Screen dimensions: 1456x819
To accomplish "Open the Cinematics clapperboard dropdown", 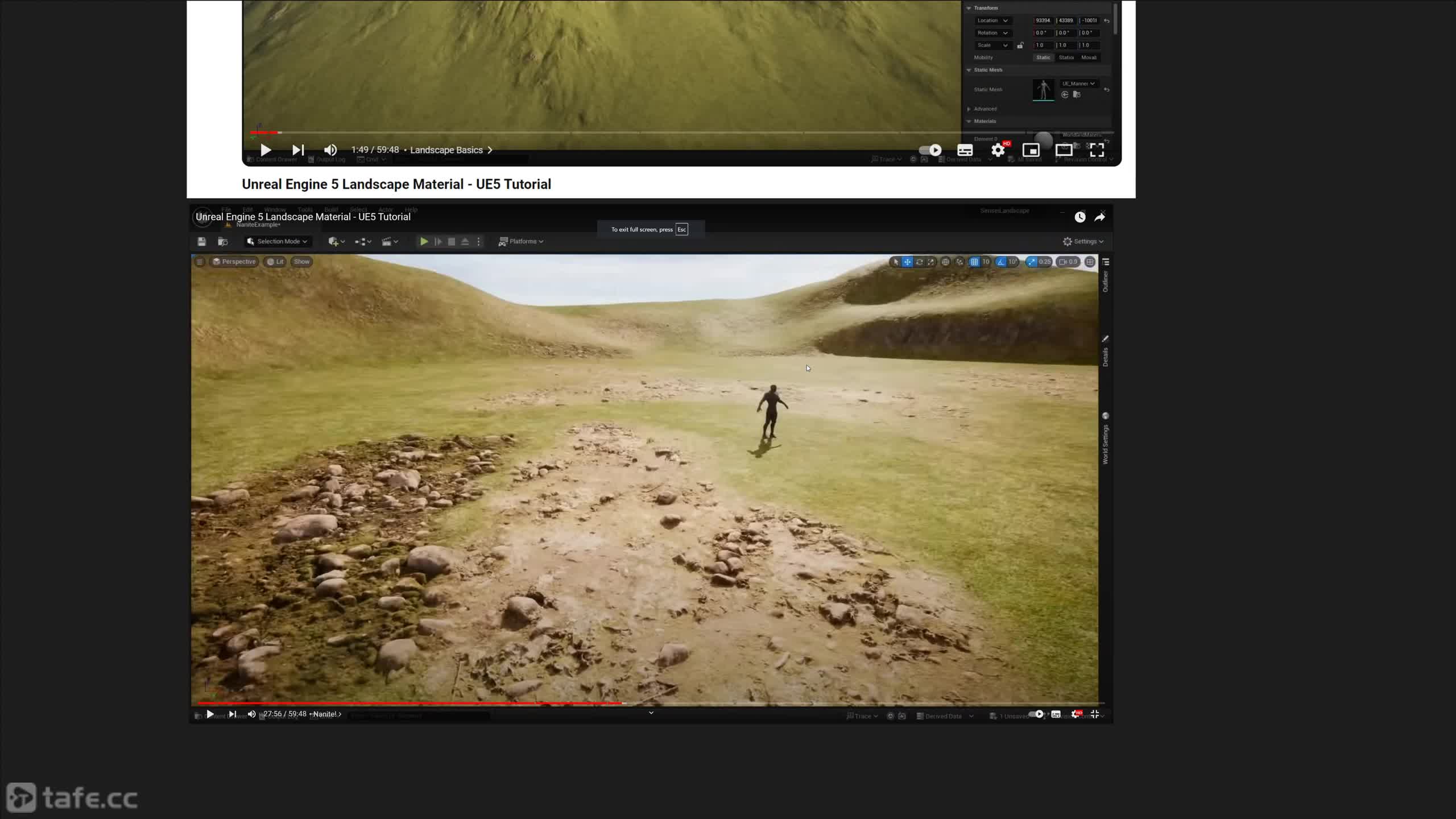I will click(390, 242).
